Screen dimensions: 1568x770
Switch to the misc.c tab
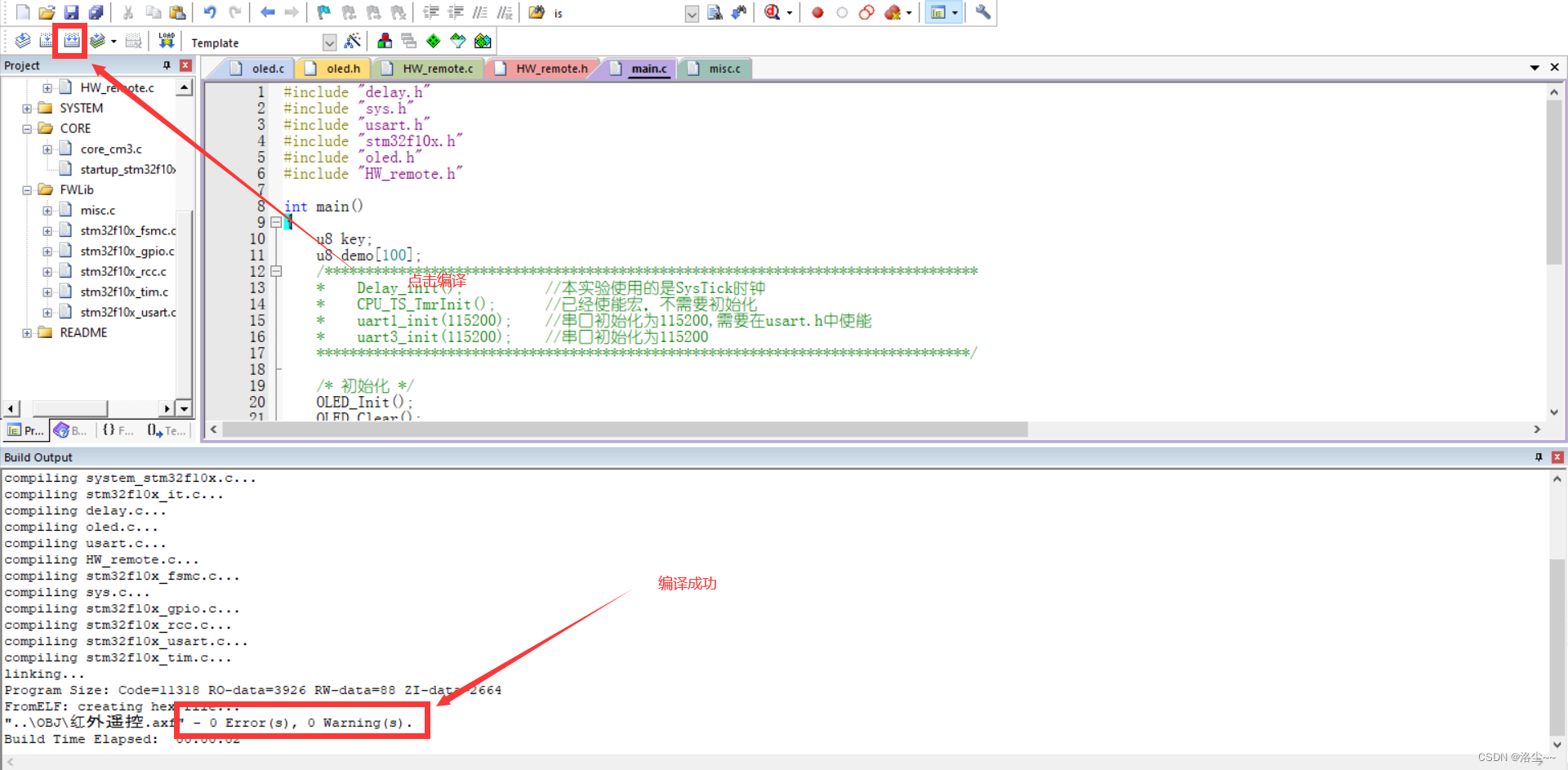click(715, 69)
